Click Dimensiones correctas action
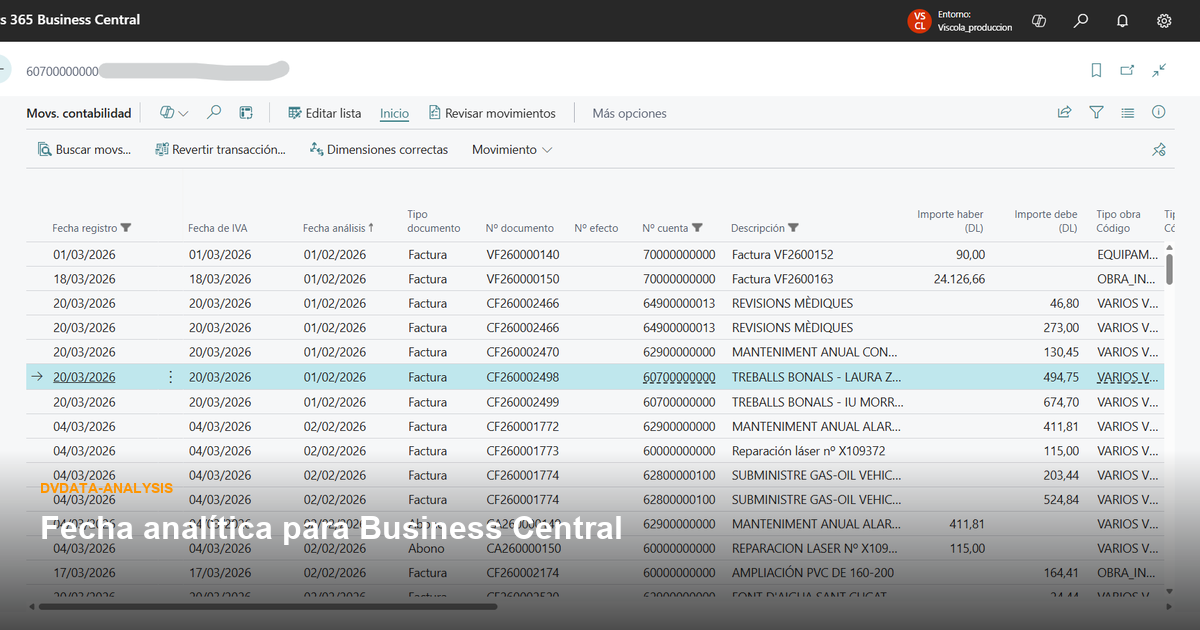The image size is (1200, 630). click(x=379, y=150)
